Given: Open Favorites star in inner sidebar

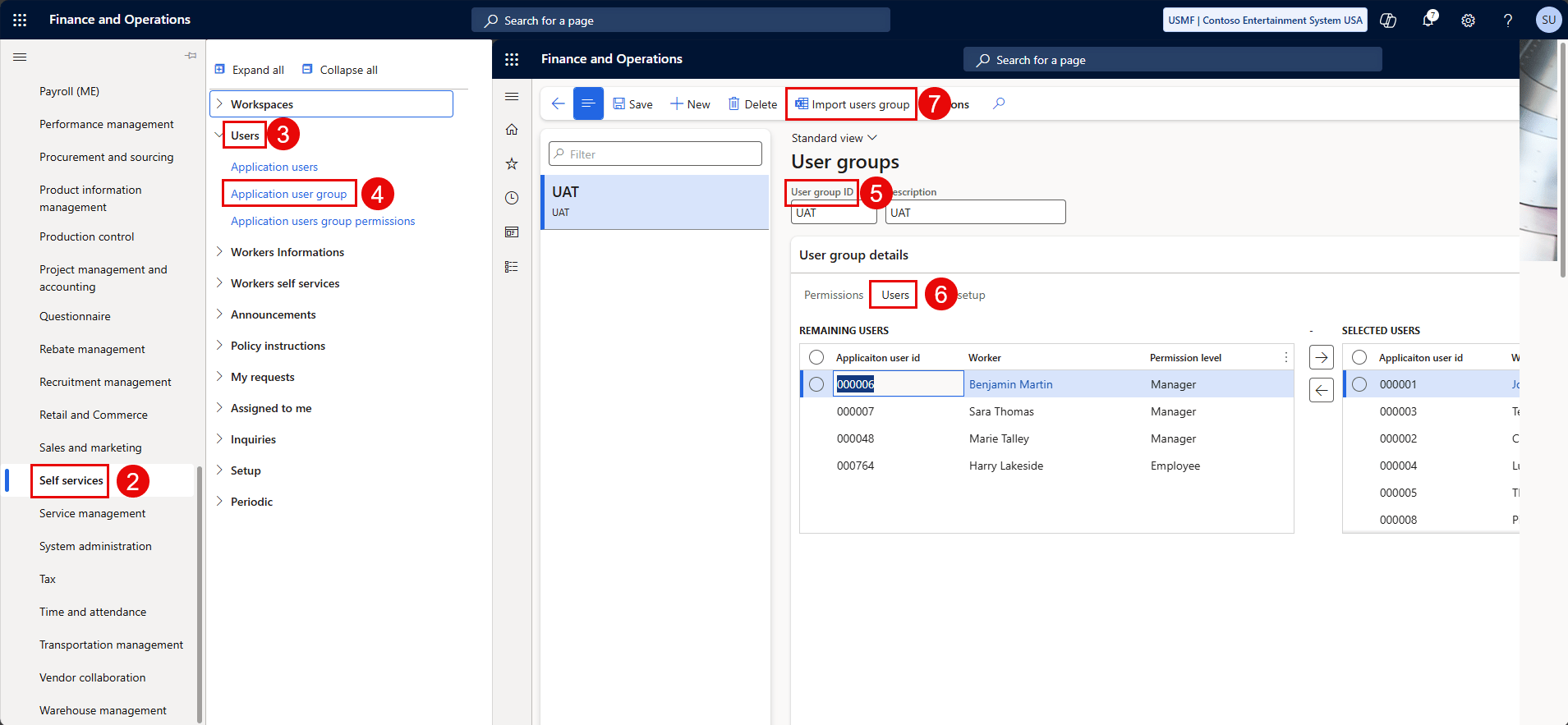Looking at the screenshot, I should [512, 163].
